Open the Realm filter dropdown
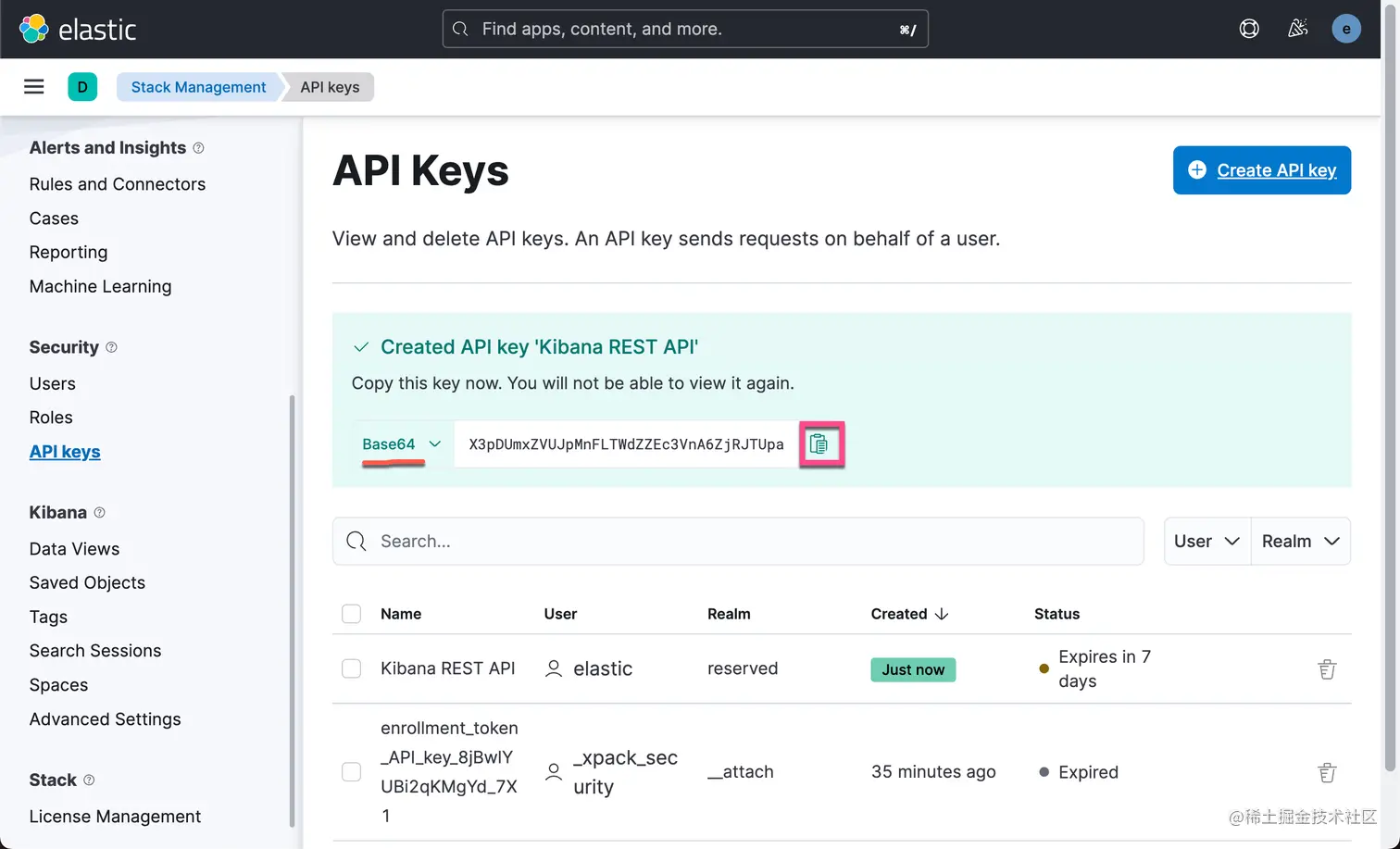This screenshot has width=1400, height=849. point(1300,541)
